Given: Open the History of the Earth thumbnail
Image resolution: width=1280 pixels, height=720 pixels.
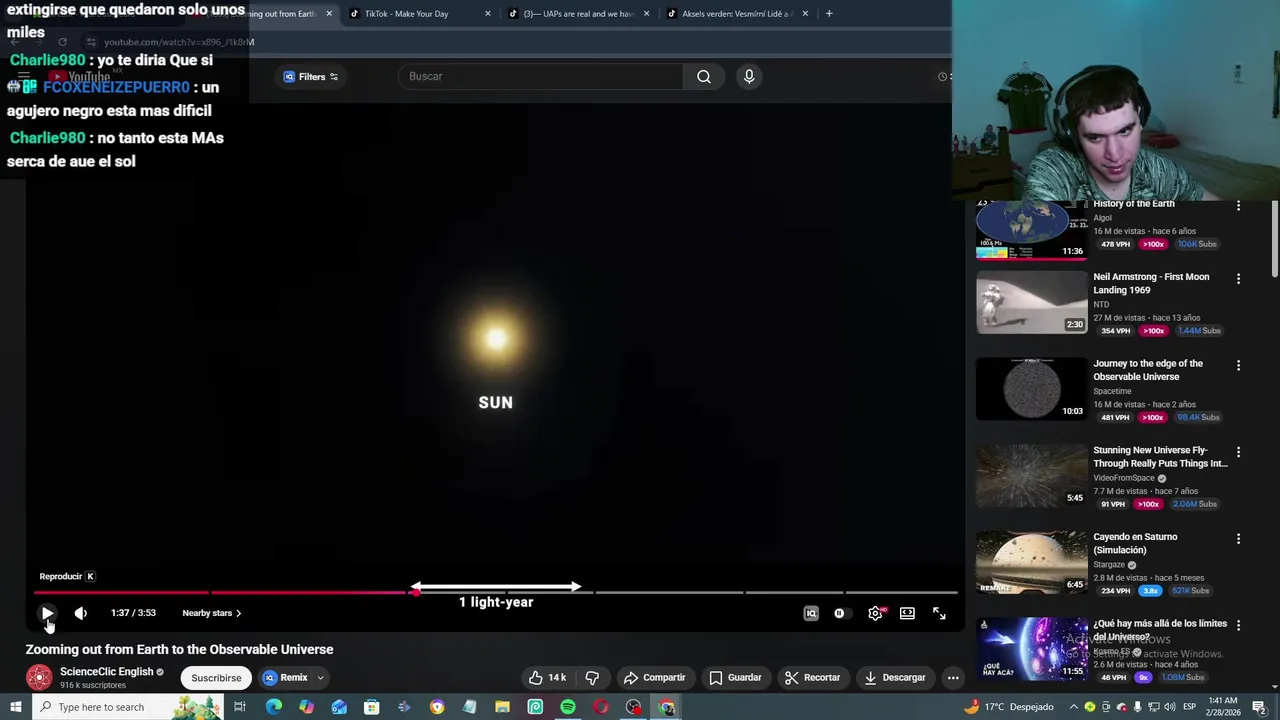Looking at the screenshot, I should point(1031,229).
